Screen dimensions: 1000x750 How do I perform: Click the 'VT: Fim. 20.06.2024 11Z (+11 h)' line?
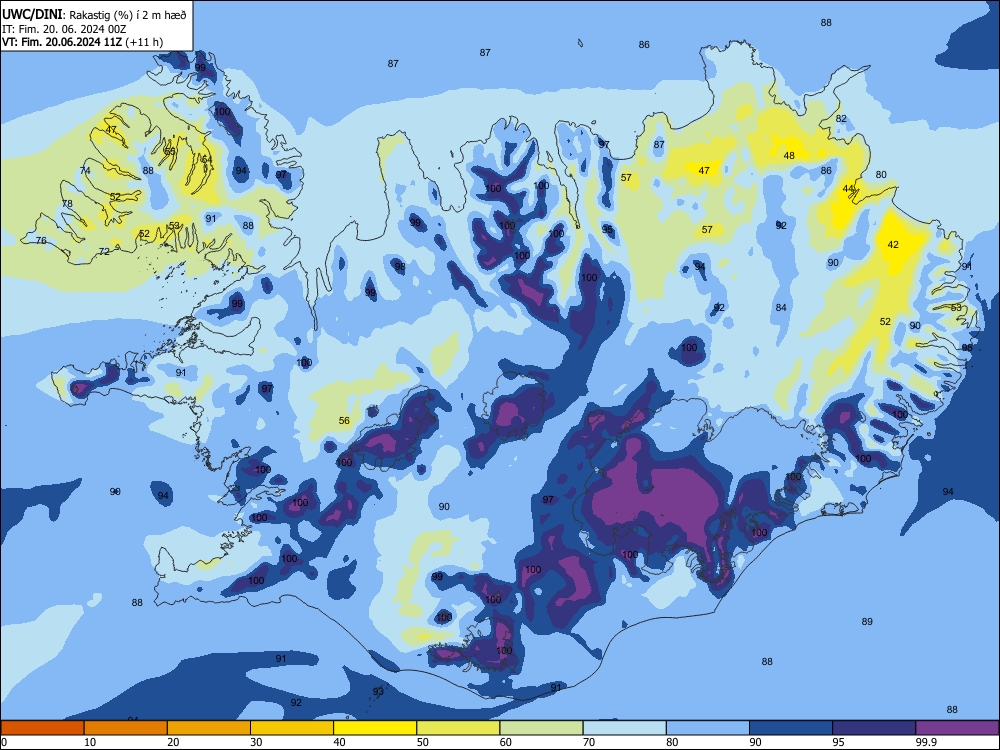coord(82,42)
